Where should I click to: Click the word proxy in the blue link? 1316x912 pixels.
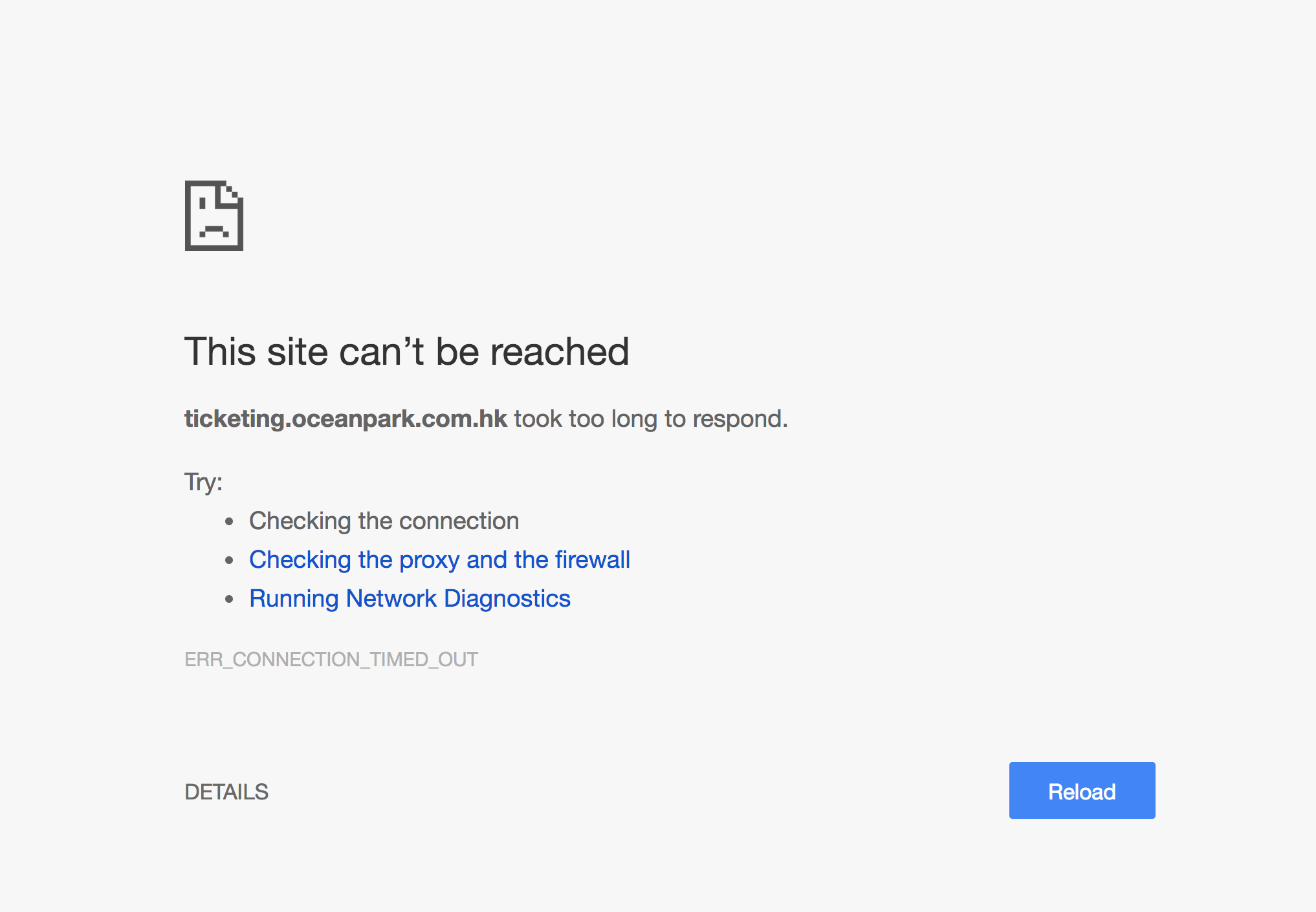pyautogui.click(x=430, y=560)
